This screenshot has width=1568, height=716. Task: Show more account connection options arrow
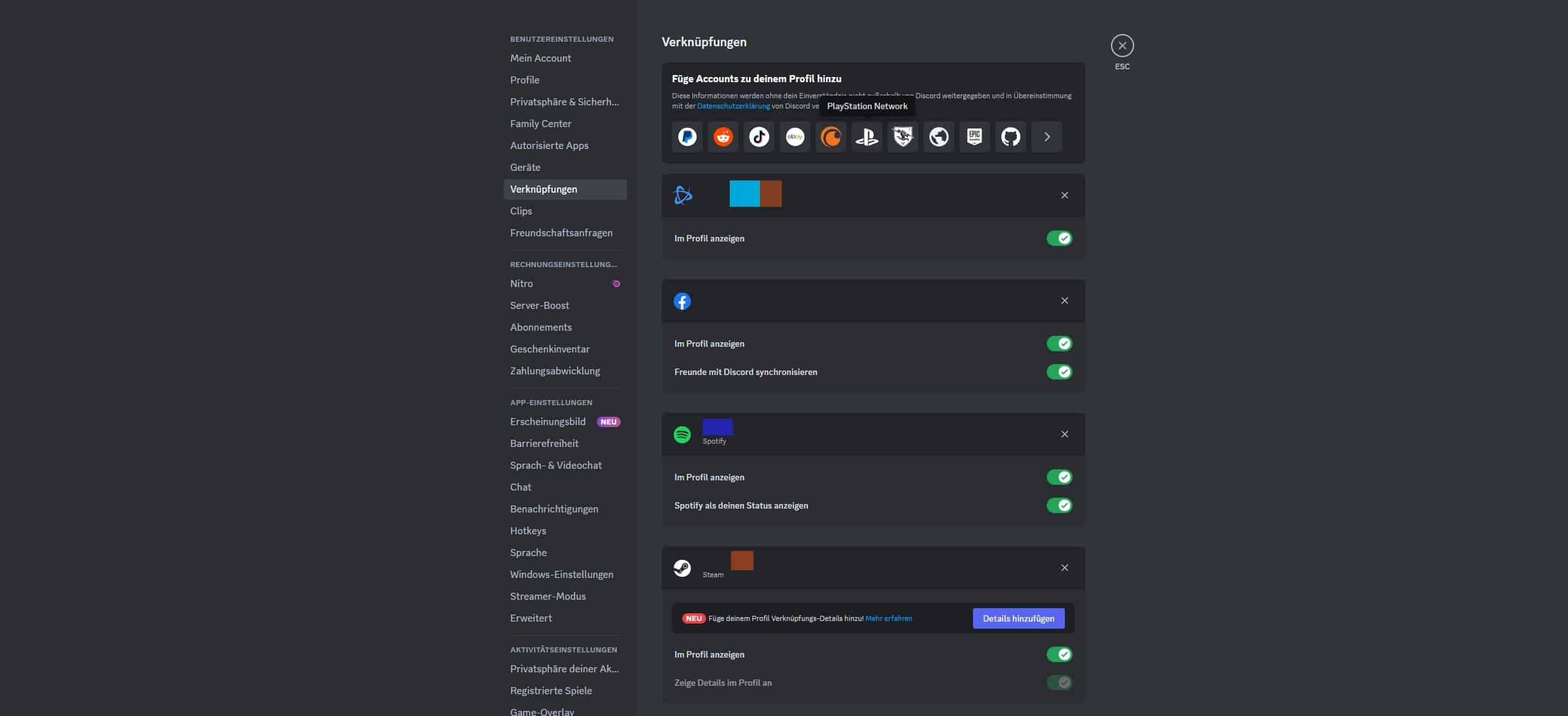tap(1046, 137)
